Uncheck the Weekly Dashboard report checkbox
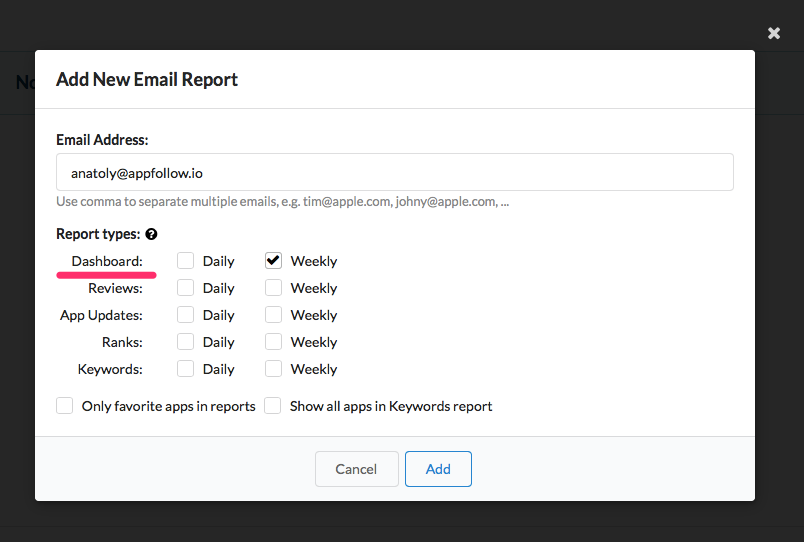804x542 pixels. pos(273,261)
